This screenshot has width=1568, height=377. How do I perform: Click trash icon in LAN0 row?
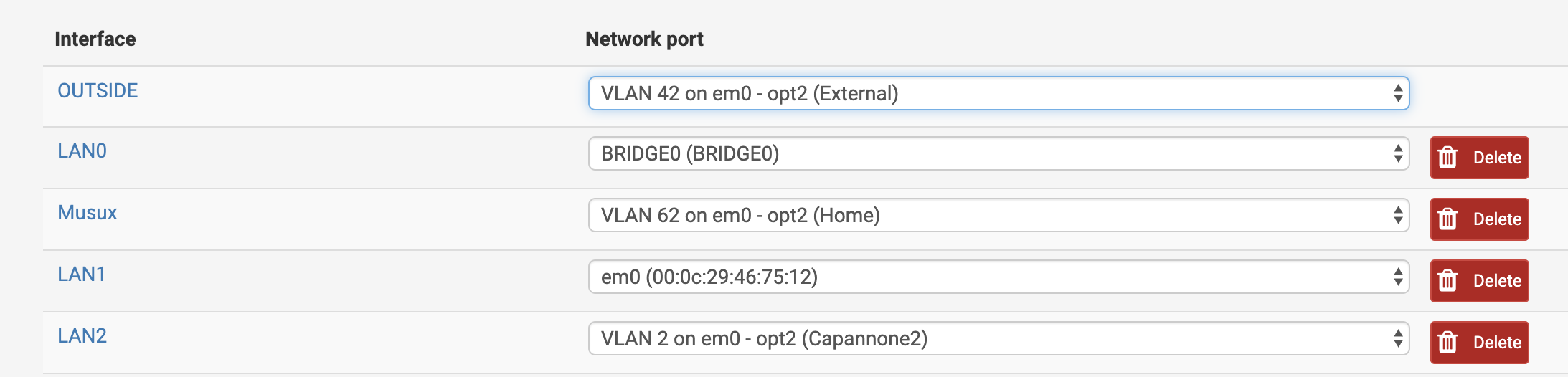pos(1447,157)
